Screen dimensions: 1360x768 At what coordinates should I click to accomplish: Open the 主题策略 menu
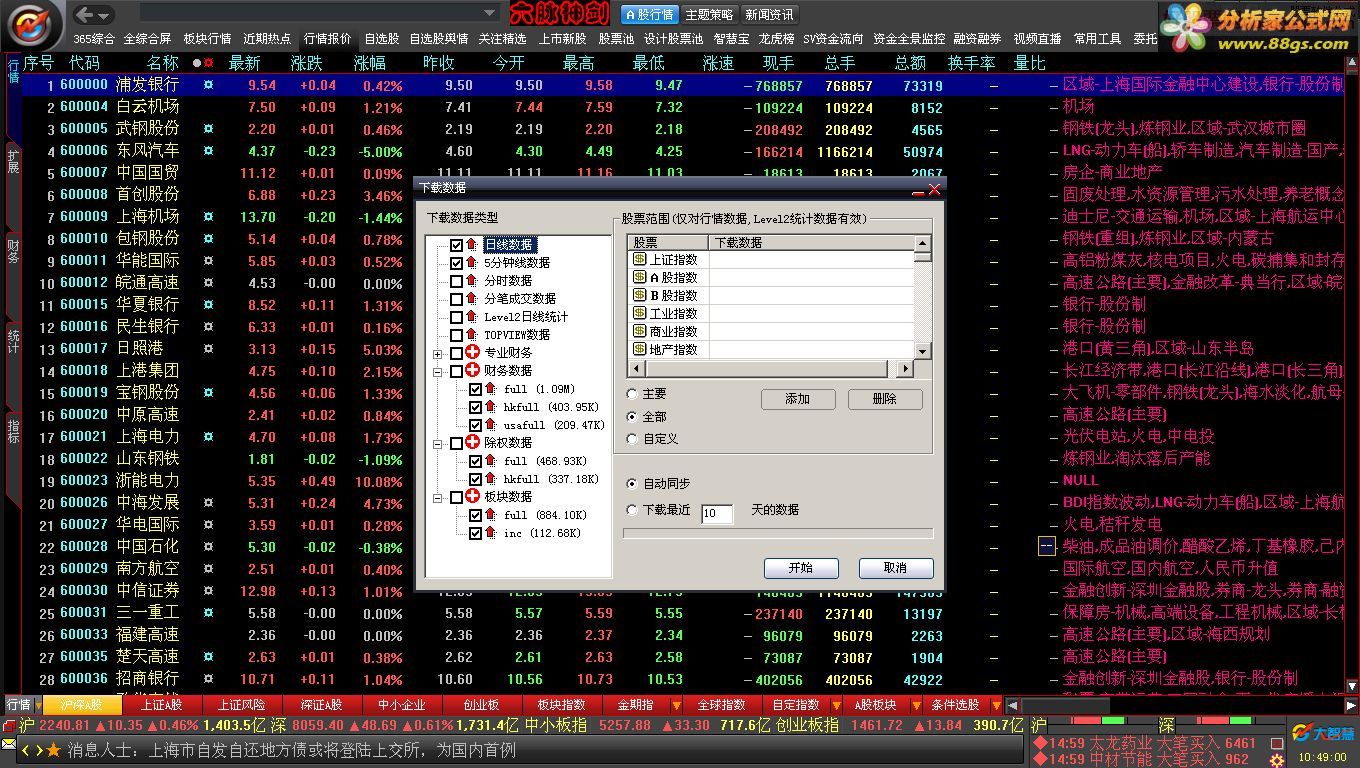[710, 15]
